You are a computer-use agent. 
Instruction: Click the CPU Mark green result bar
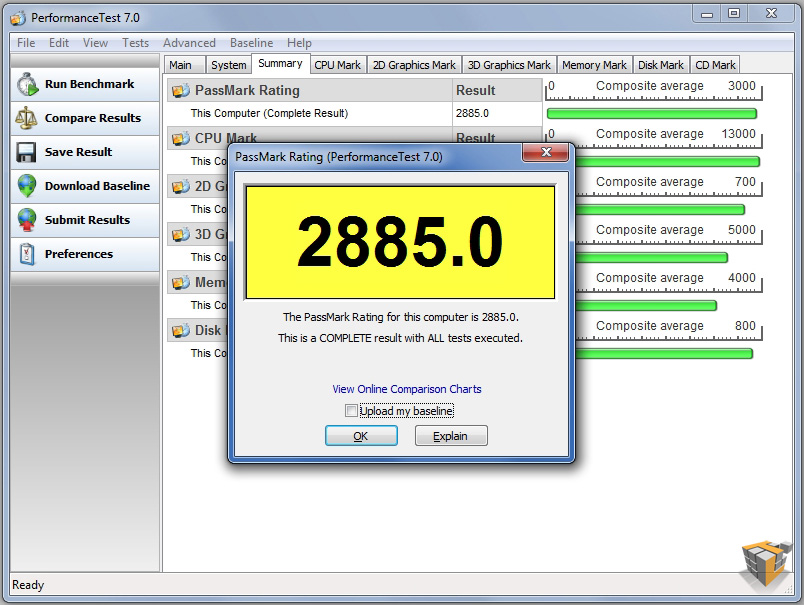[x=667, y=162]
